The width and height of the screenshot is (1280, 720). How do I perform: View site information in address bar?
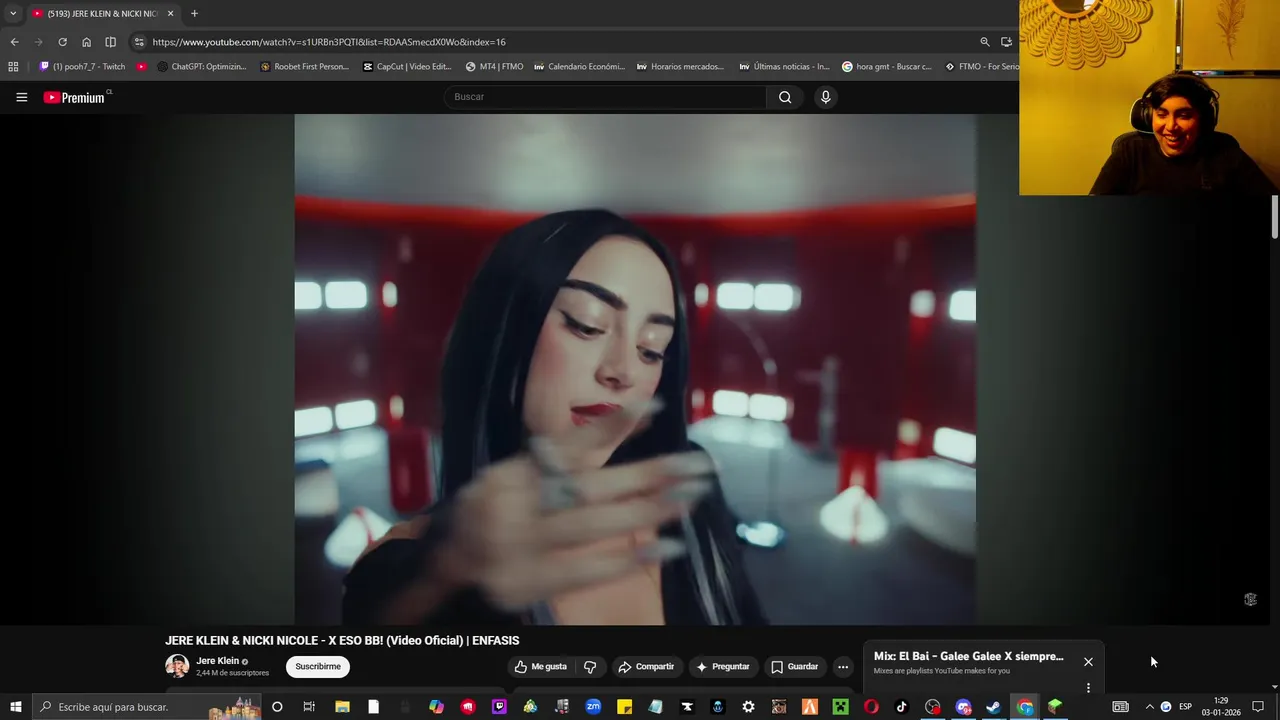pyautogui.click(x=139, y=42)
